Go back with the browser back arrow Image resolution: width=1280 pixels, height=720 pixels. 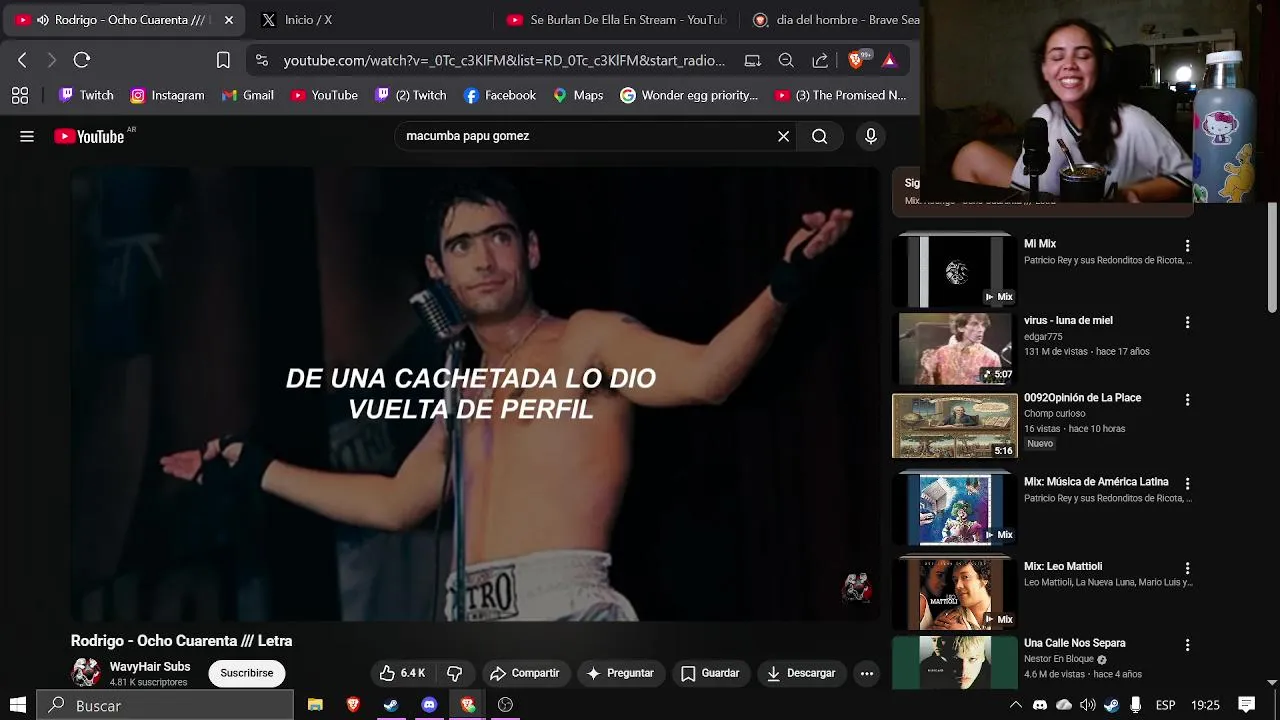[x=22, y=60]
